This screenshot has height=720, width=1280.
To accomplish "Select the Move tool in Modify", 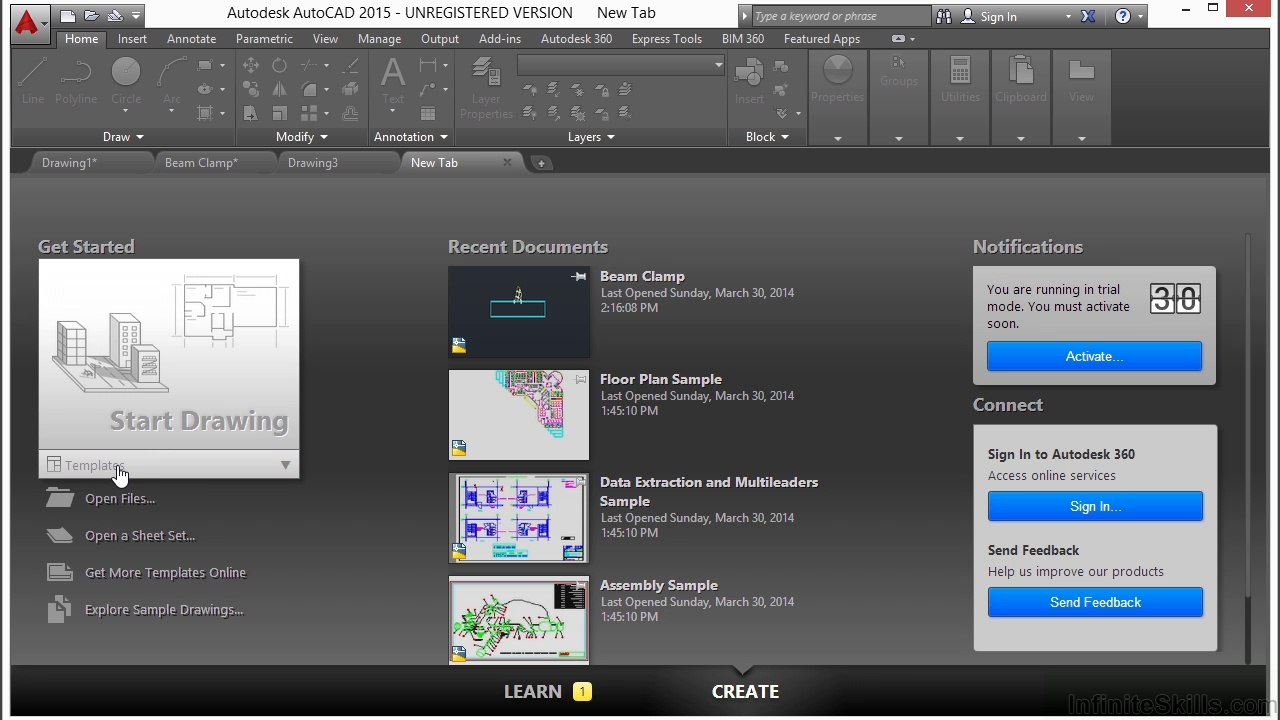I will (x=250, y=65).
